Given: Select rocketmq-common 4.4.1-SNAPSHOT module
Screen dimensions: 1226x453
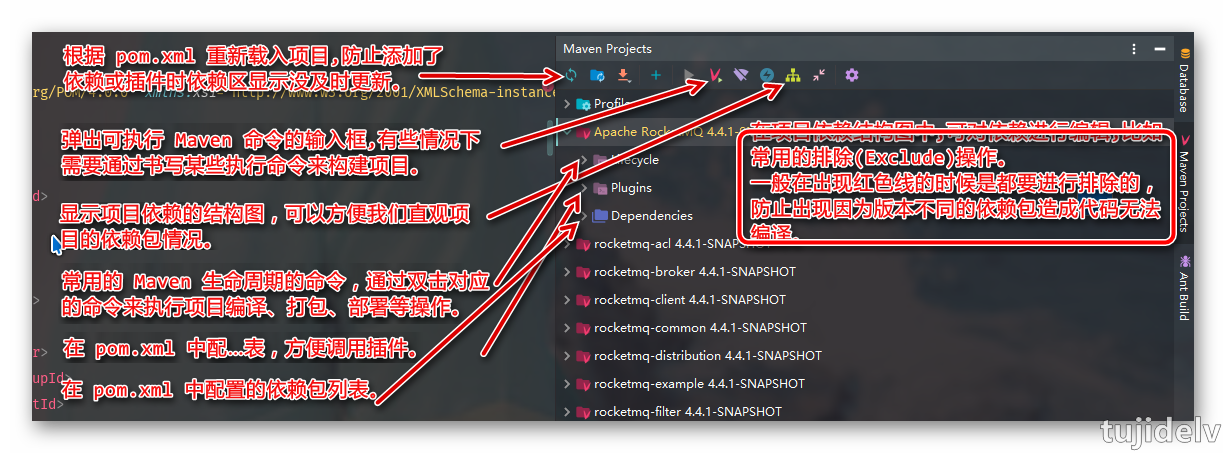Looking at the screenshot, I should 699,328.
